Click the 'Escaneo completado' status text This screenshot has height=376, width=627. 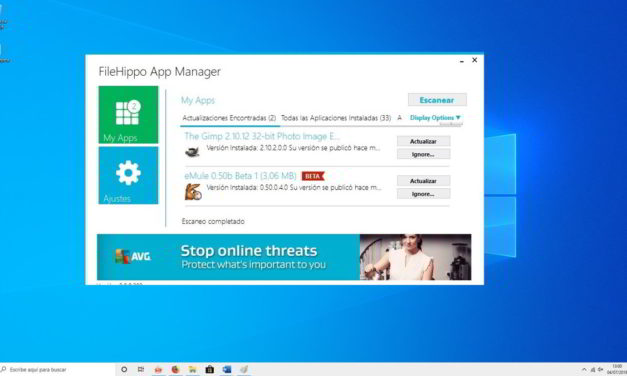pos(213,221)
